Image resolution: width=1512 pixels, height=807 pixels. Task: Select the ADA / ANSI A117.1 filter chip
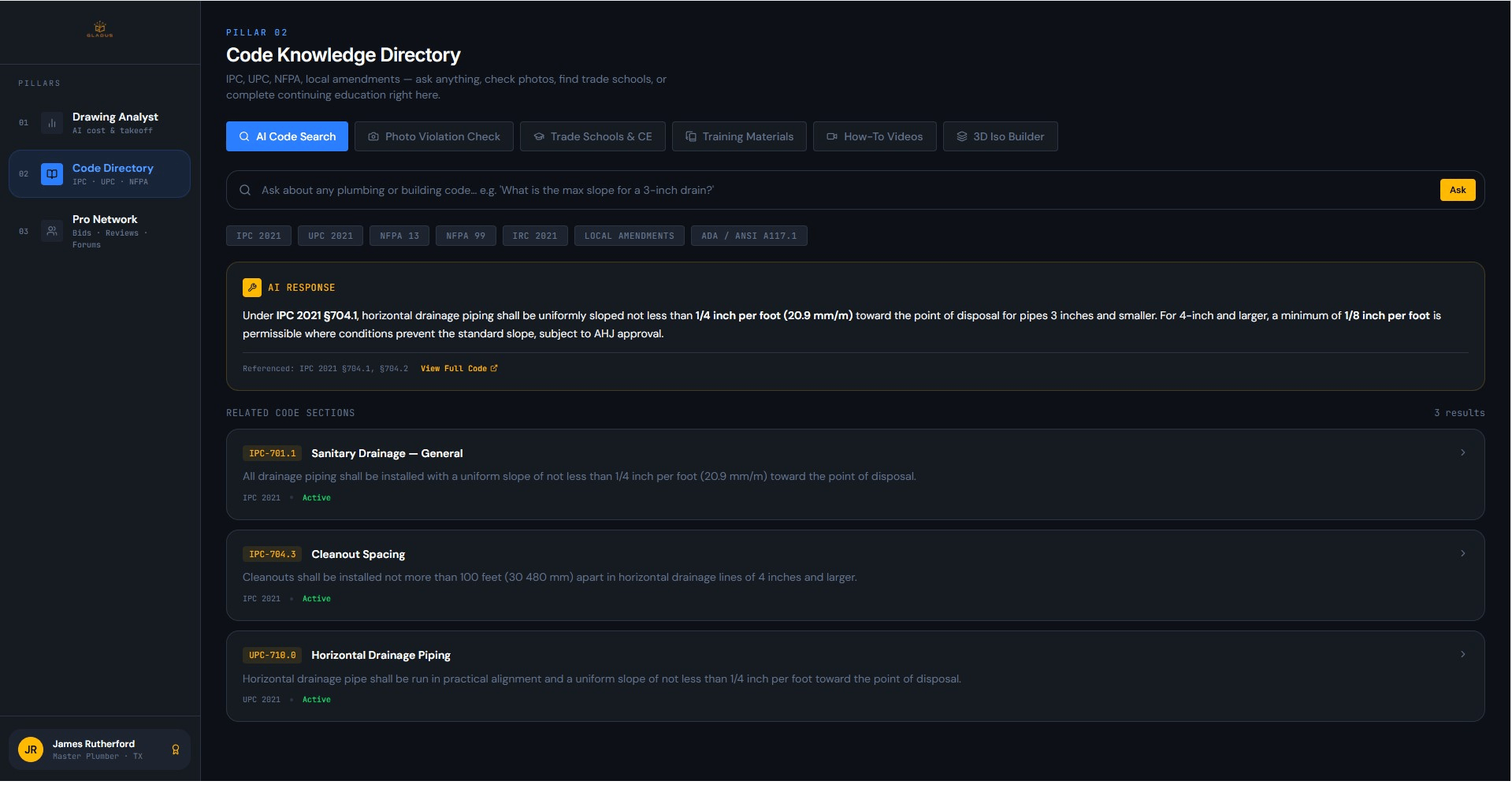point(749,236)
